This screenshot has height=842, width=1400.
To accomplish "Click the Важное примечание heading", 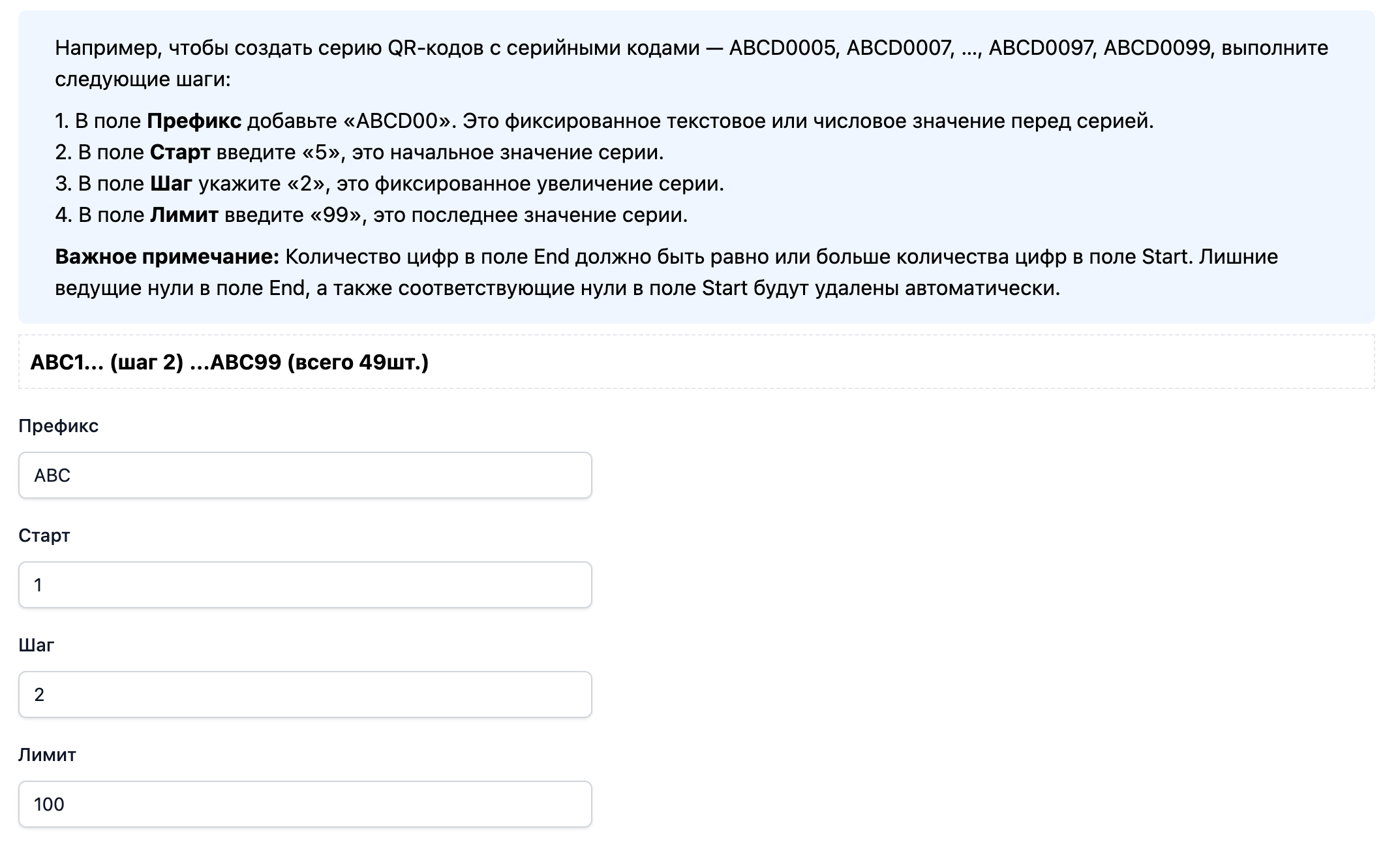I will (x=167, y=257).
